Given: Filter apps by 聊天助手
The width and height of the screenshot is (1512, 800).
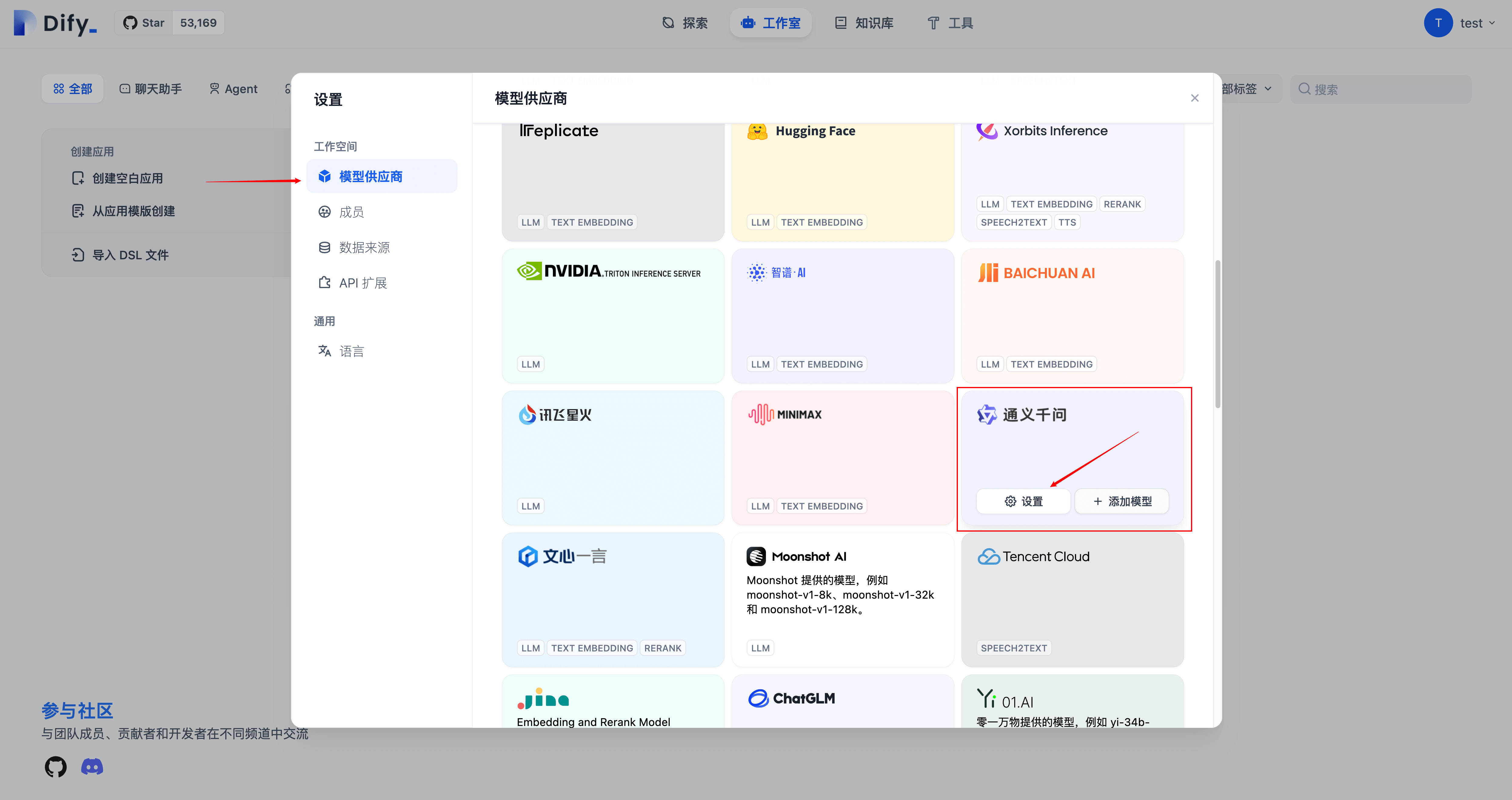Looking at the screenshot, I should pyautogui.click(x=151, y=89).
